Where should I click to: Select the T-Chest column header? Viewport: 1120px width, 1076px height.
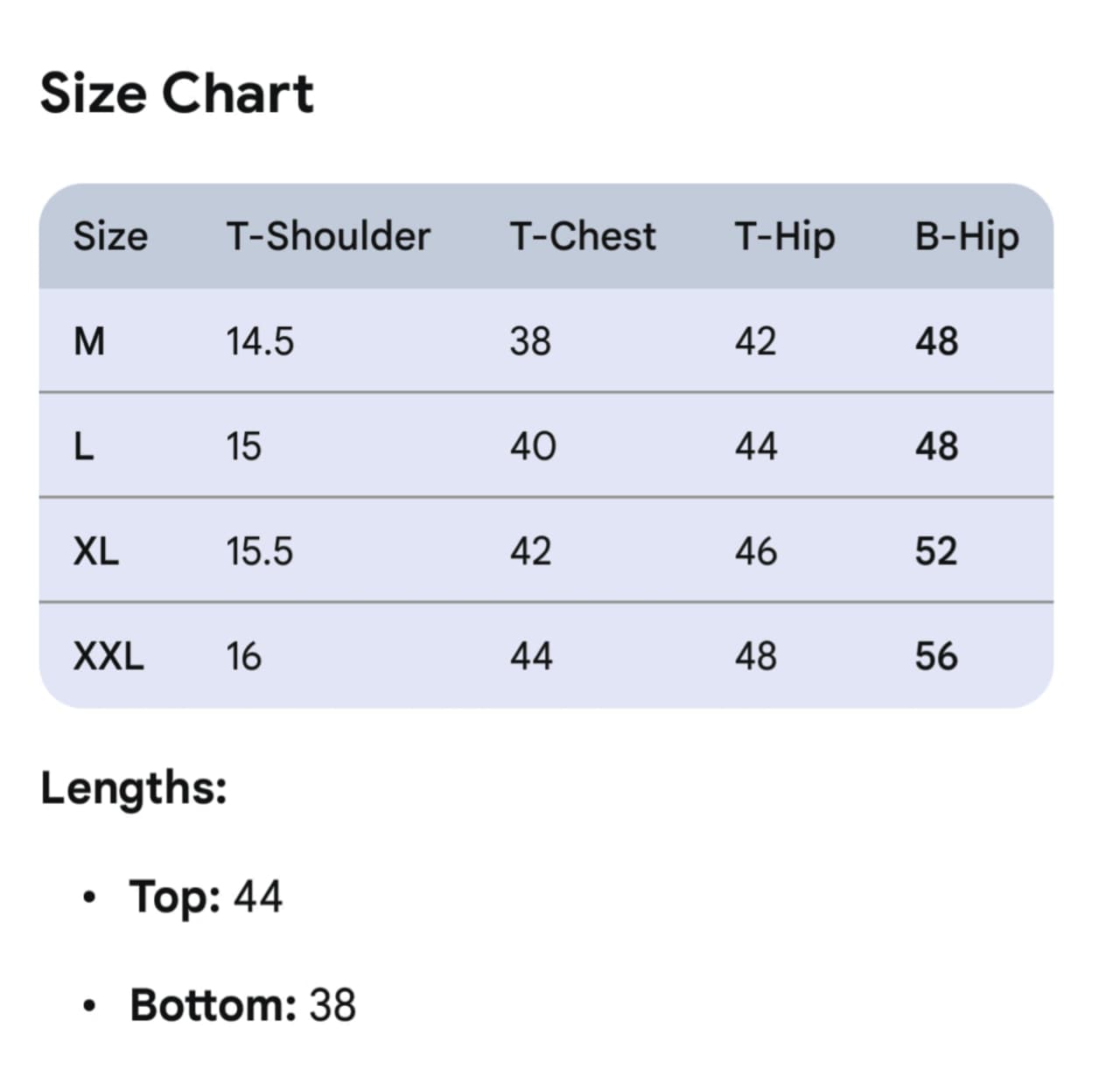(x=583, y=236)
